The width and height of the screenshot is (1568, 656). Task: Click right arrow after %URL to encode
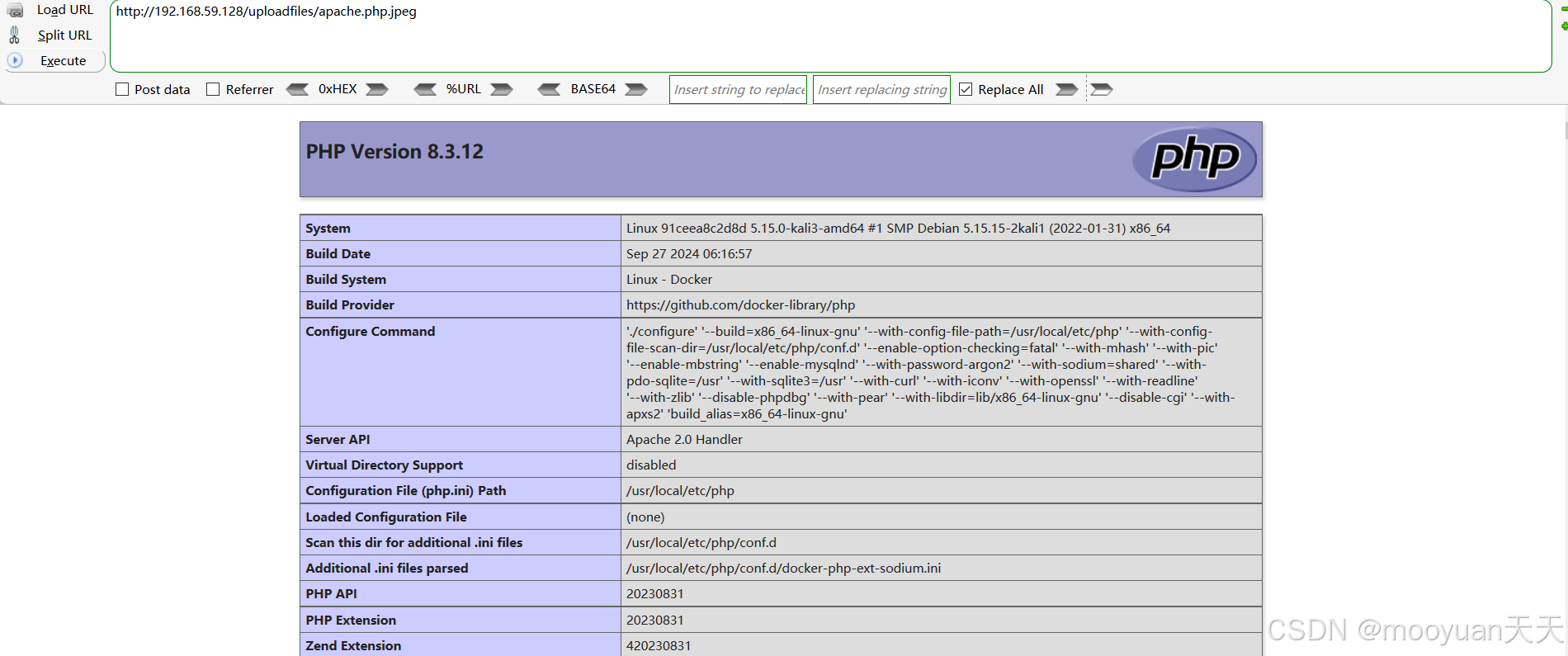[502, 89]
